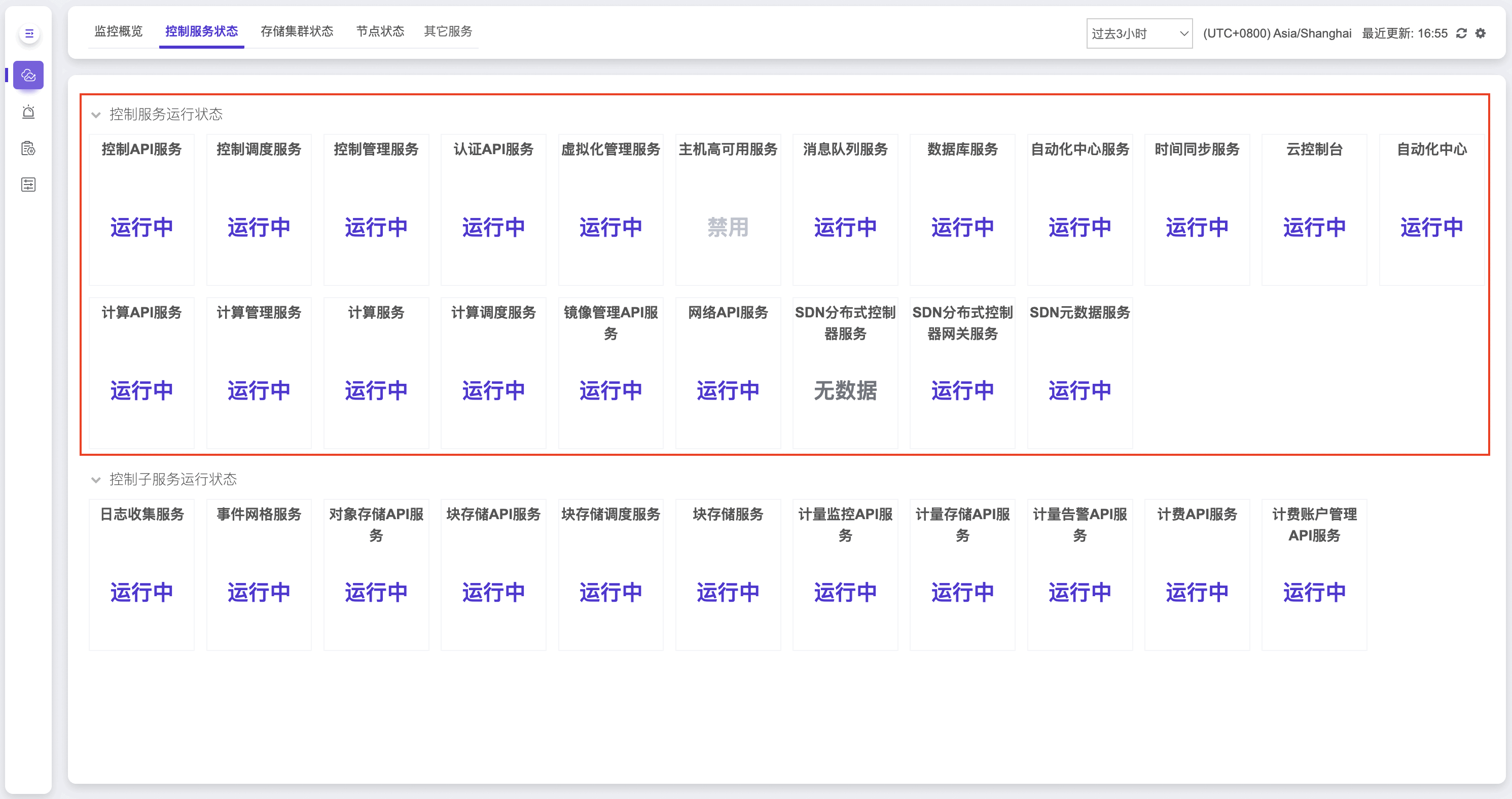Open the 节点状态 tab
Screen dimensions: 1512x799
380,31
